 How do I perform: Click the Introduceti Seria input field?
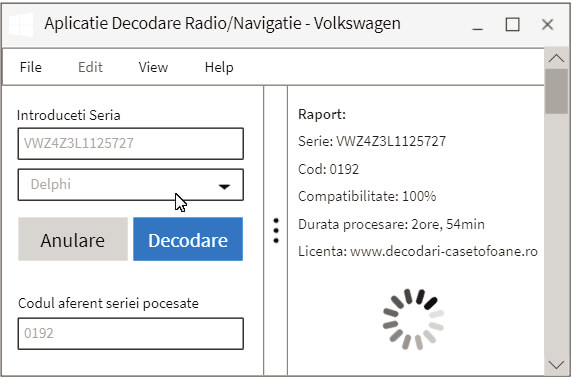click(x=131, y=144)
